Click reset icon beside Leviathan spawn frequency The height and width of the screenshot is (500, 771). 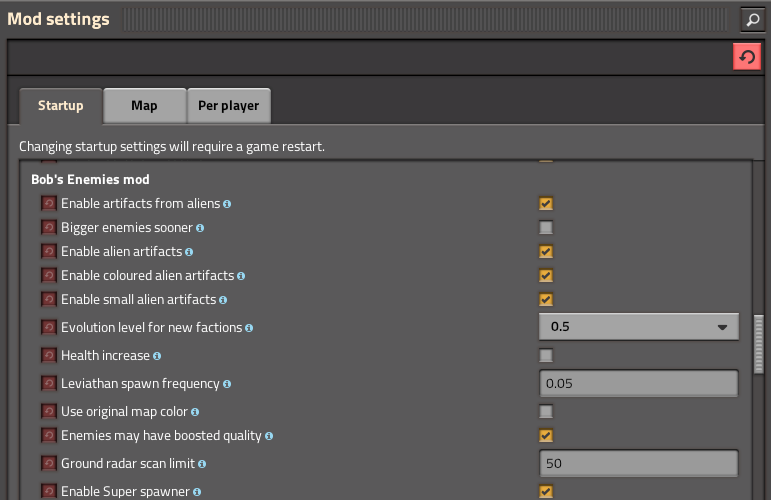click(x=48, y=383)
